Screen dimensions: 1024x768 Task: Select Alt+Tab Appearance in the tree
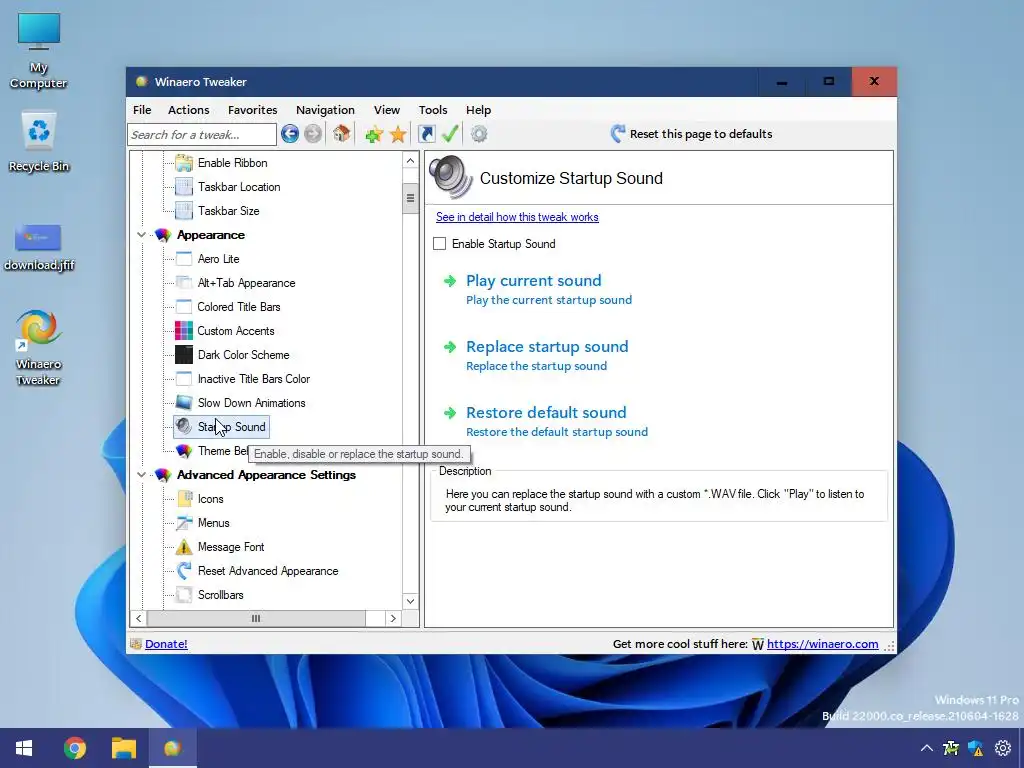(246, 283)
